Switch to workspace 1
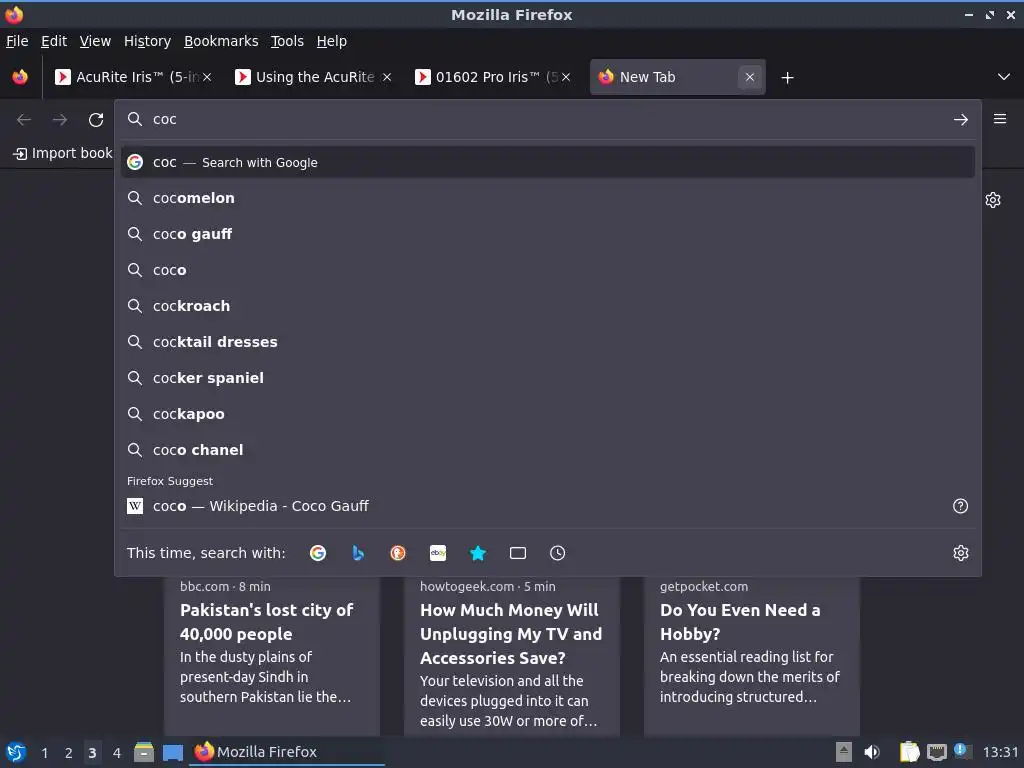Screen dimensions: 1024x768 (44, 753)
